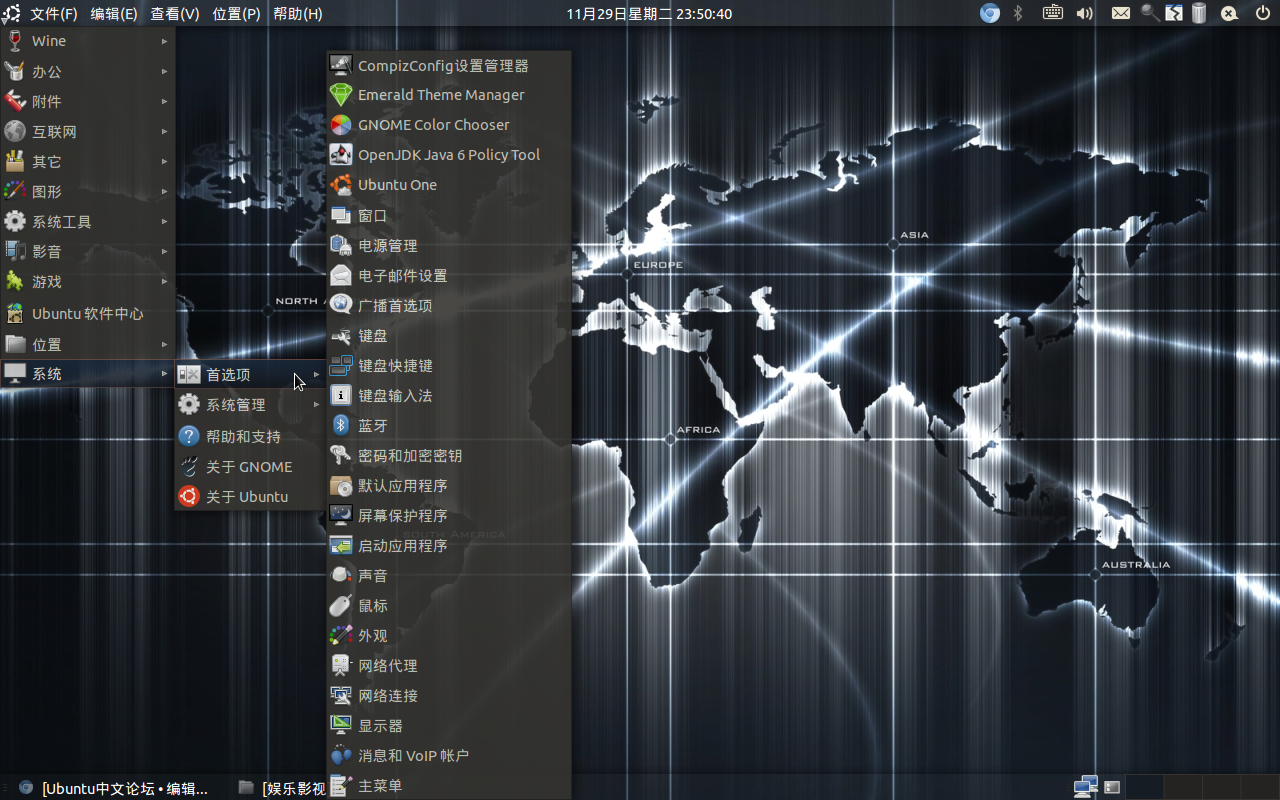This screenshot has width=1280, height=800.
Task: Open the power session menu icon
Action: pyautogui.click(x=1263, y=13)
